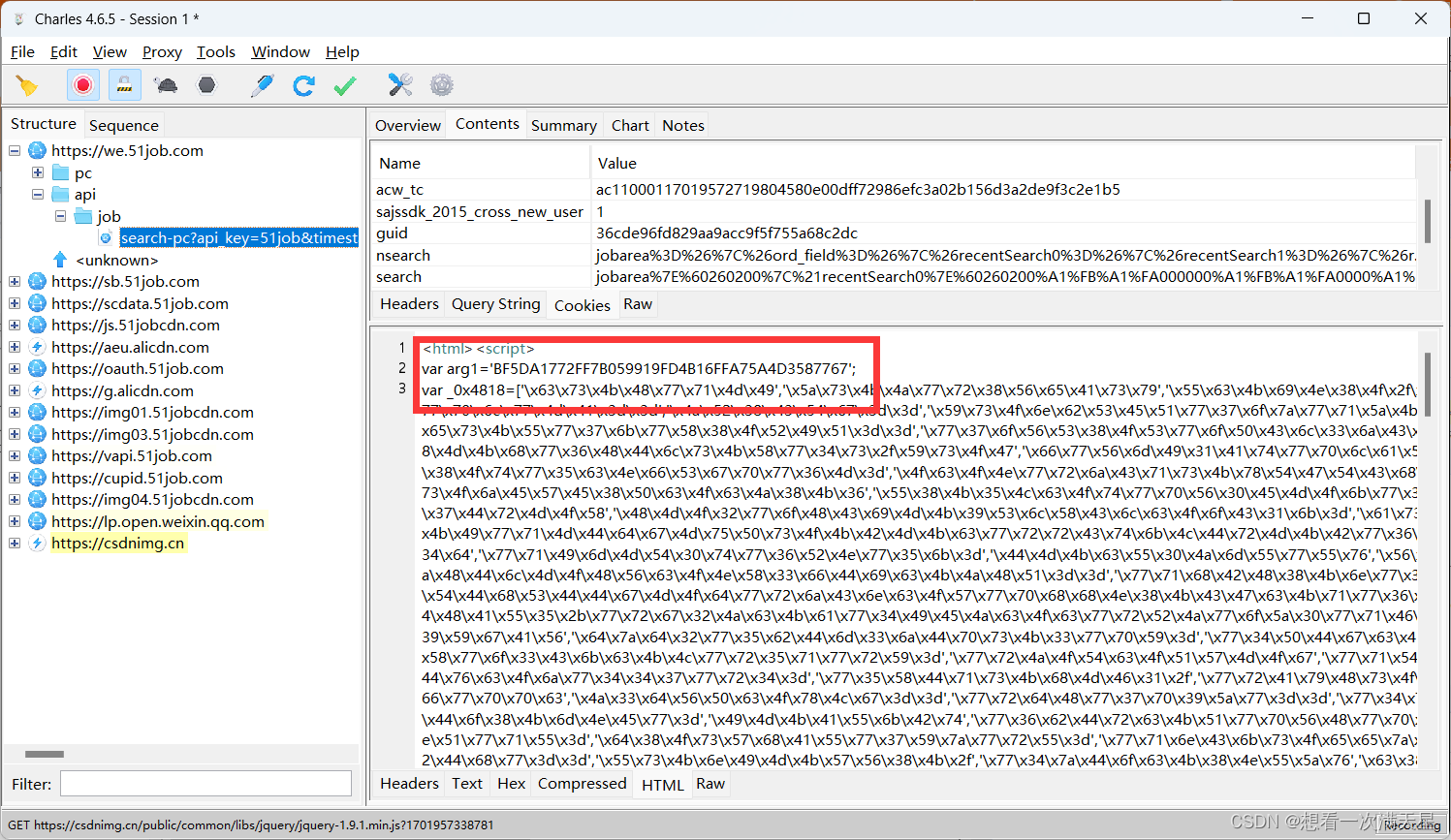Click the Filter input field
This screenshot has height=840, width=1451.
[x=205, y=784]
